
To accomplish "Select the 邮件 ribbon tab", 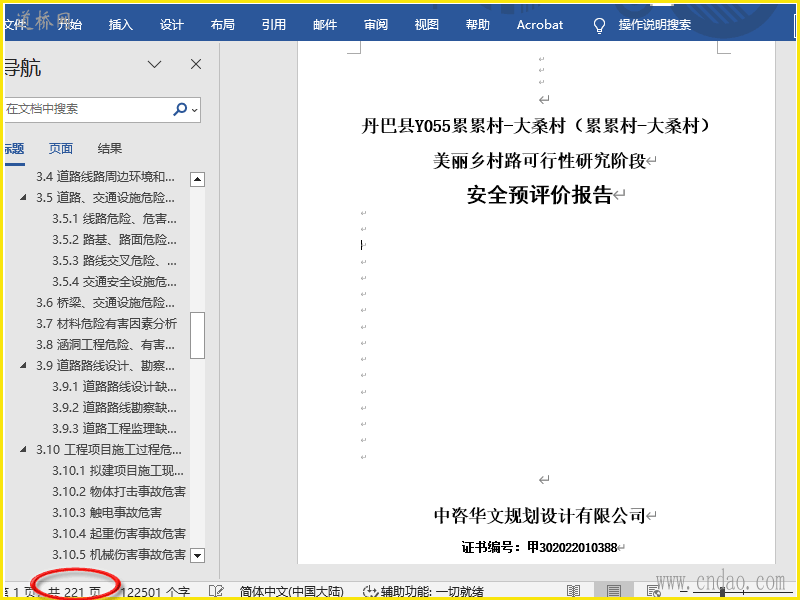I will [325, 24].
